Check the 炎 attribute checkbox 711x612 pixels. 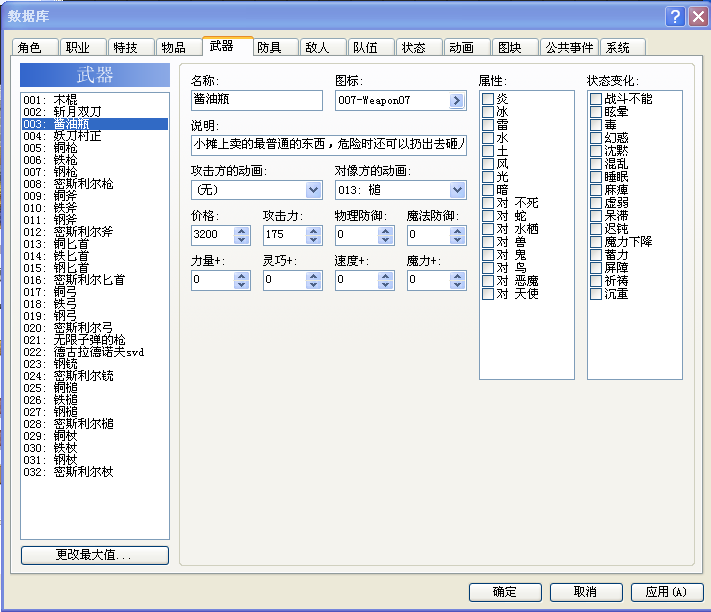(x=488, y=99)
